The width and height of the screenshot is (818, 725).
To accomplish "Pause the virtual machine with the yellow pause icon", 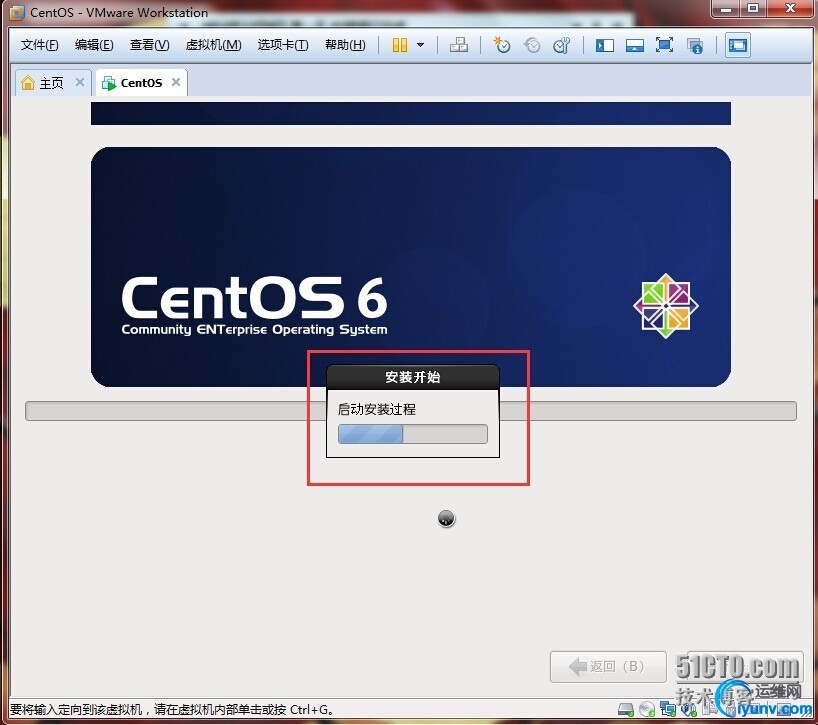I will 400,45.
